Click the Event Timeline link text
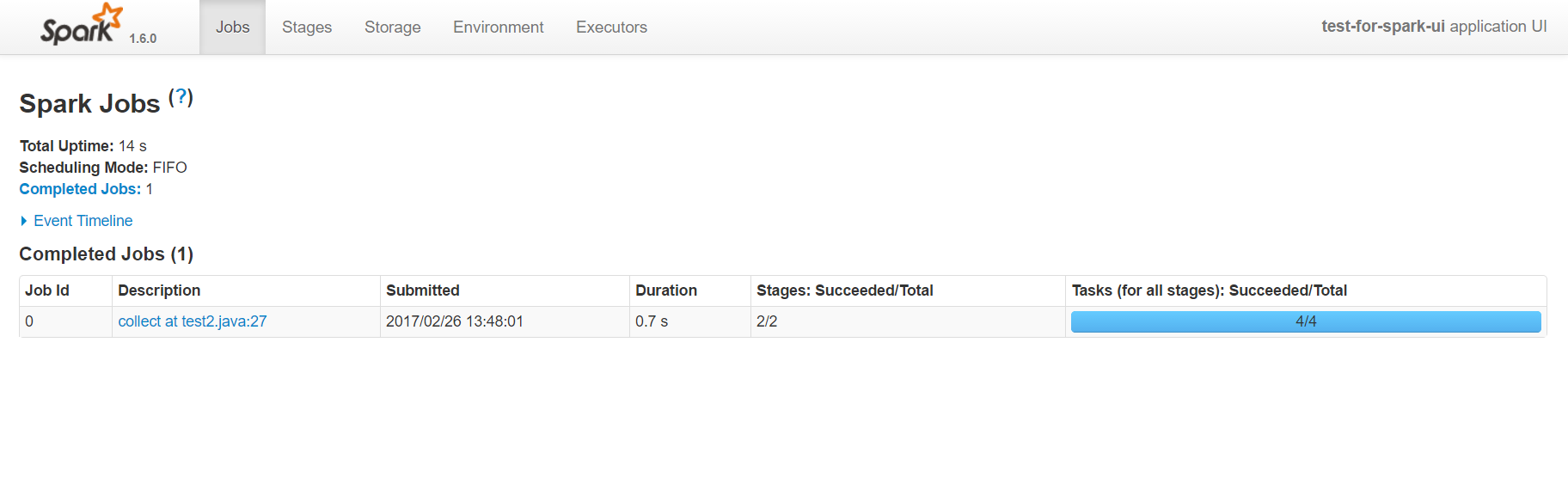This screenshot has width=1568, height=483. 83,221
